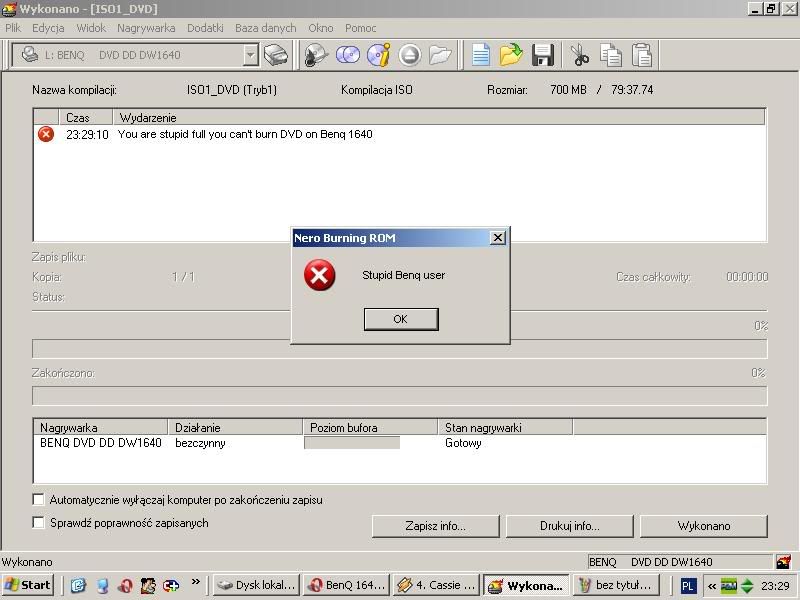Switch to bez tytuł... taskbar window

(x=617, y=585)
